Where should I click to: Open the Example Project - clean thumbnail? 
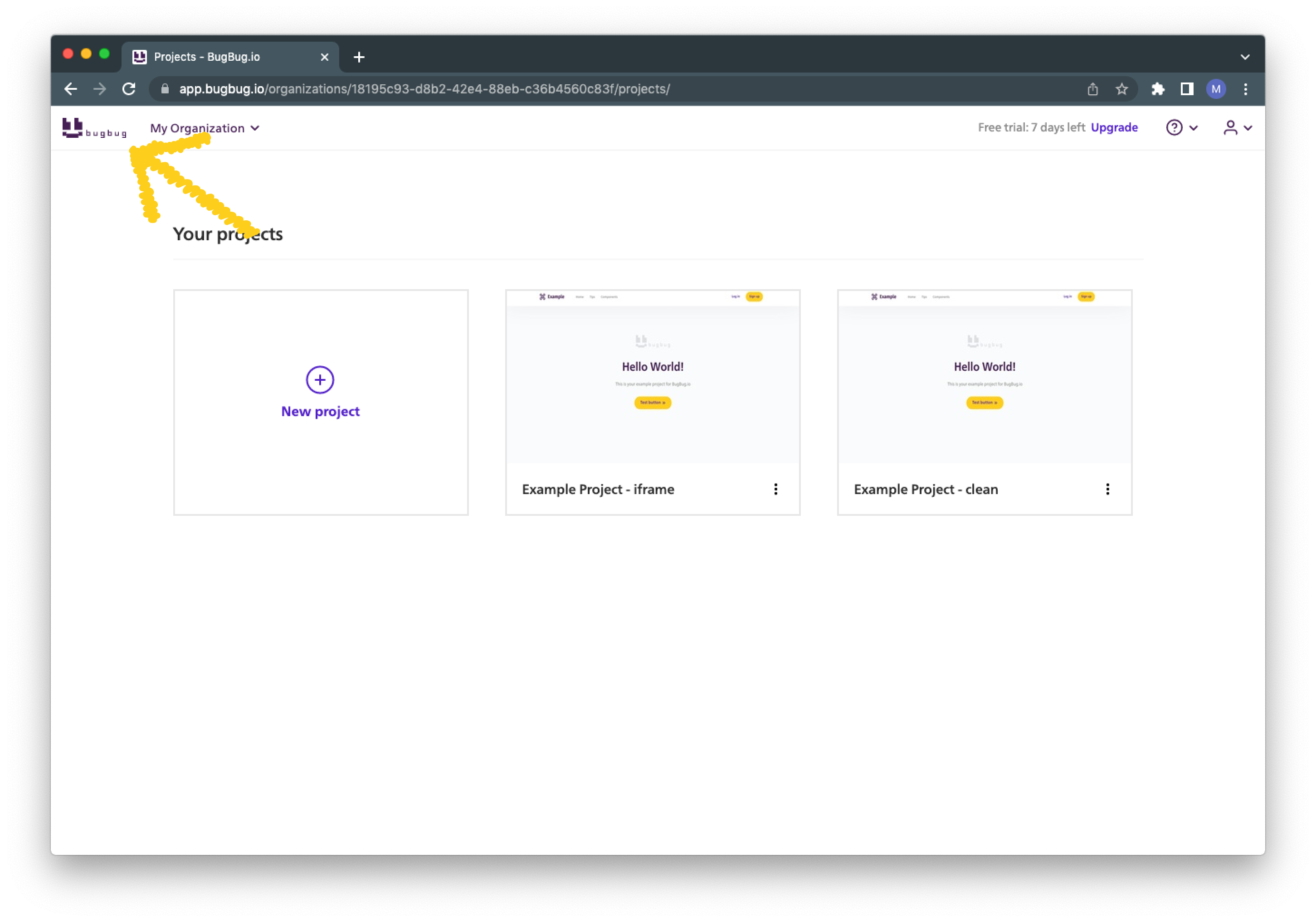point(984,376)
